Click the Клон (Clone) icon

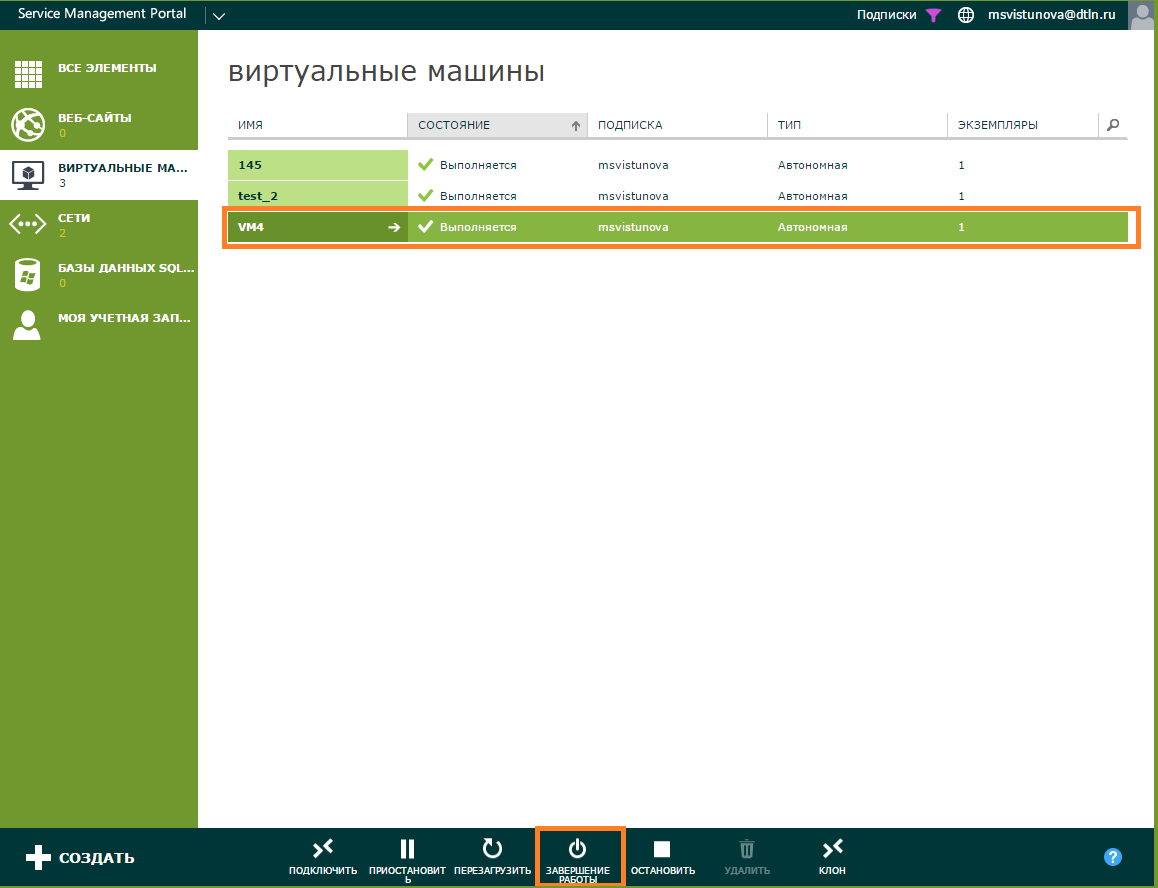(x=831, y=855)
